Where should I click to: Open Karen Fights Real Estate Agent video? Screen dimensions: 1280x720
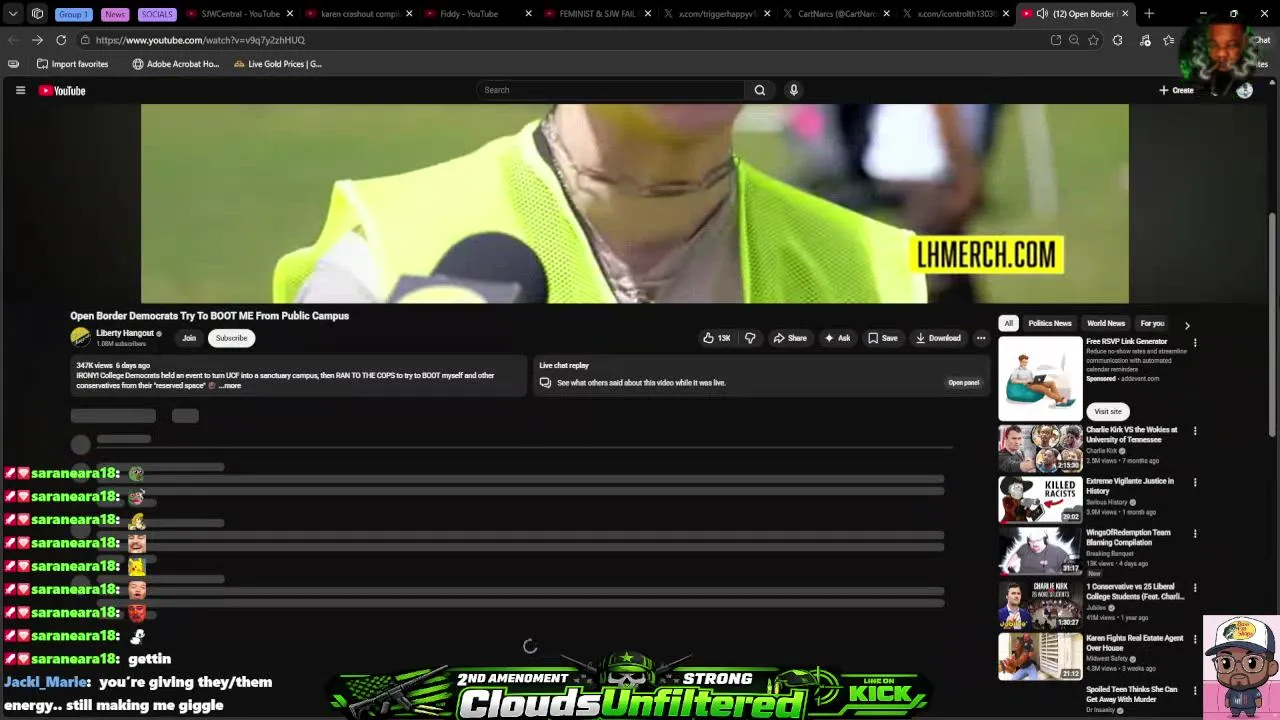[1040, 656]
